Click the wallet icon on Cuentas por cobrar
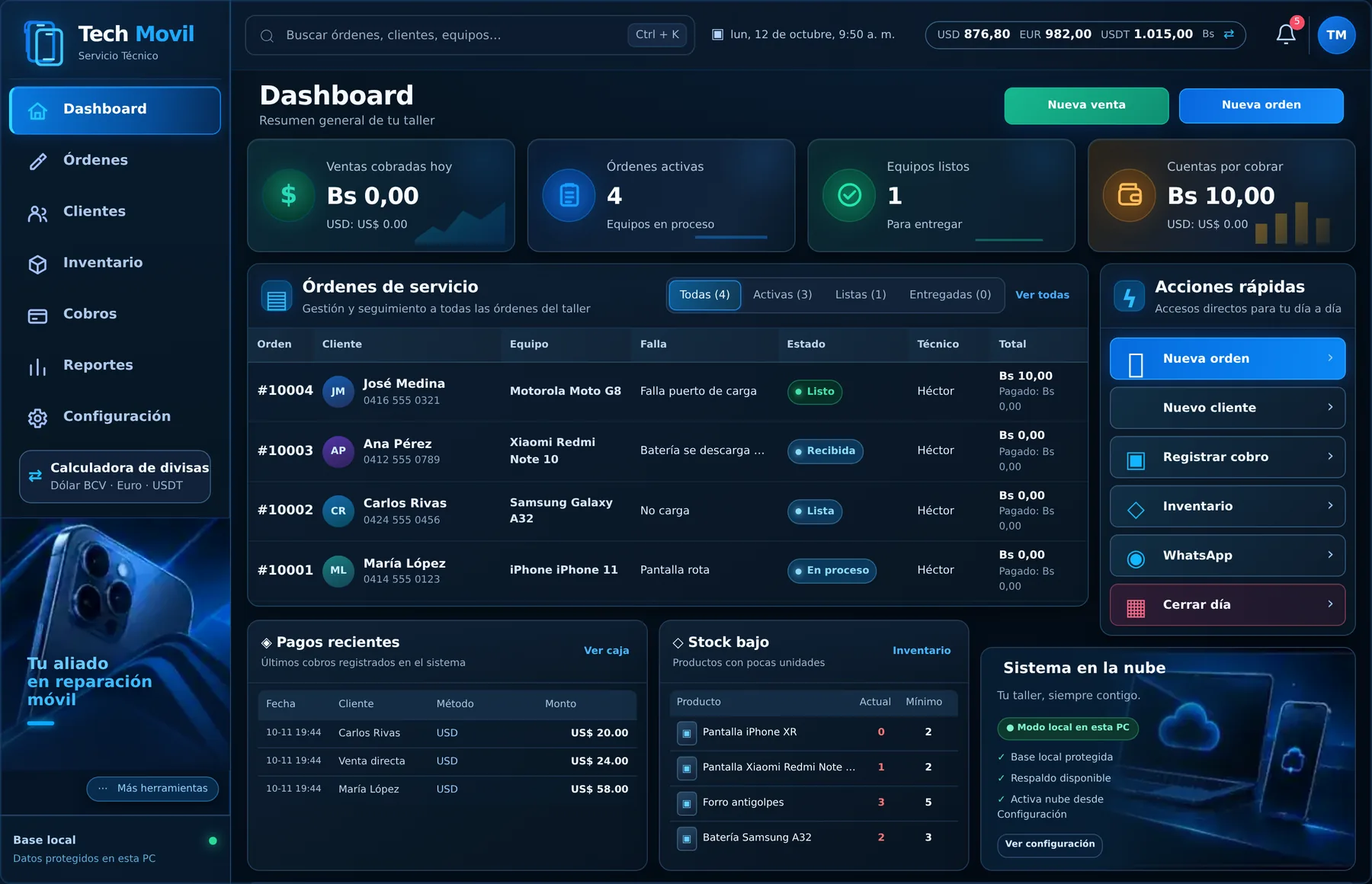The width and height of the screenshot is (1372, 884). click(1130, 195)
